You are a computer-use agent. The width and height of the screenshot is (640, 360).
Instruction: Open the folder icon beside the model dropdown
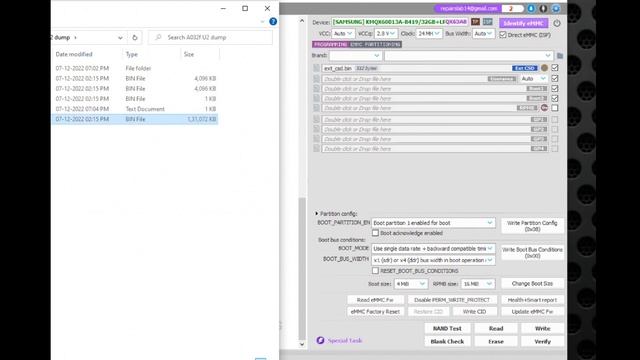click(560, 56)
